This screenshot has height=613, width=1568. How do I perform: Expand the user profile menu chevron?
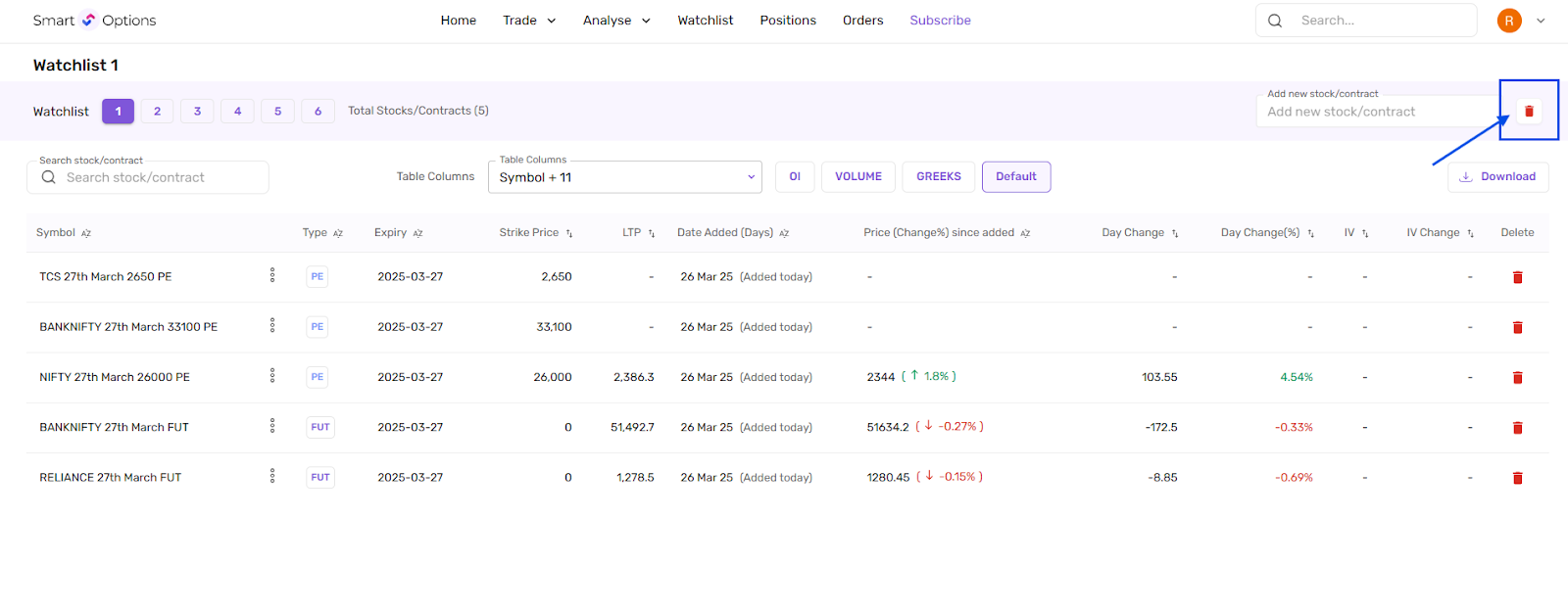tap(1541, 21)
